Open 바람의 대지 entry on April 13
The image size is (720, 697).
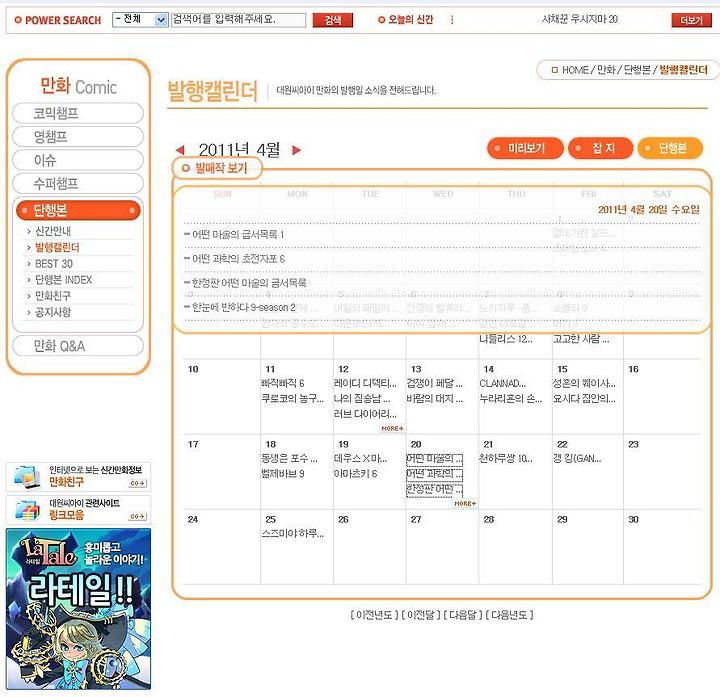pos(435,398)
